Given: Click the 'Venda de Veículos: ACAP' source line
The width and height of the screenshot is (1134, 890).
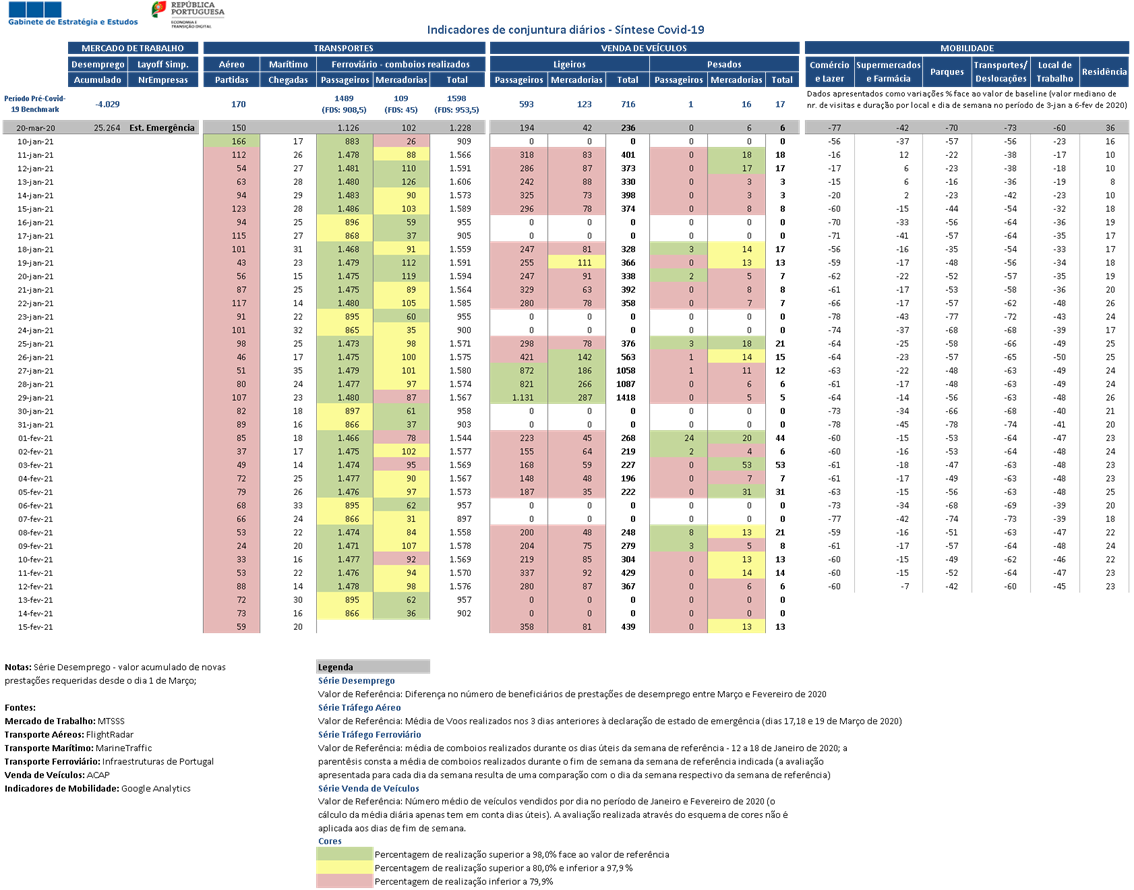Looking at the screenshot, I should coord(57,774).
